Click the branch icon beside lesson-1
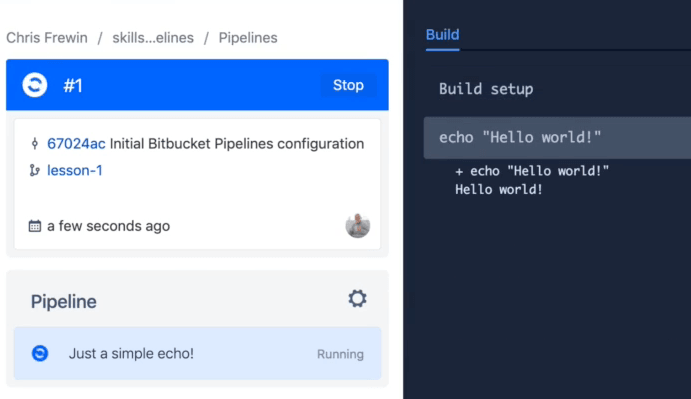The height and width of the screenshot is (399, 691). tap(34, 170)
